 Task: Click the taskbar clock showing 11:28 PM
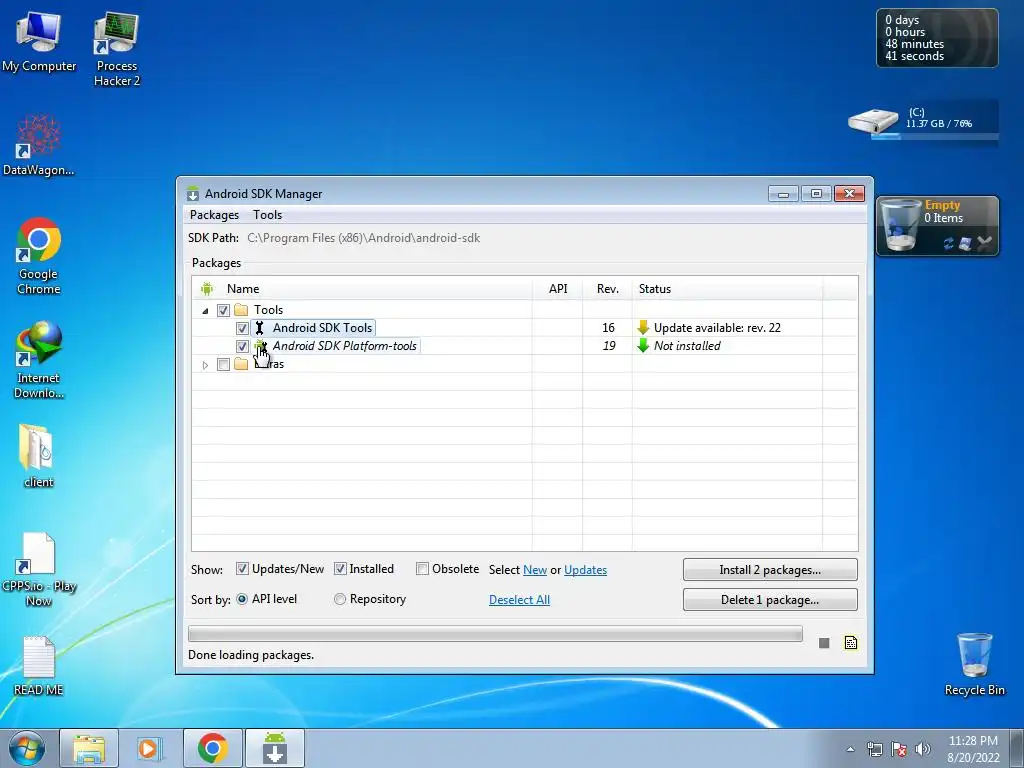tap(973, 749)
